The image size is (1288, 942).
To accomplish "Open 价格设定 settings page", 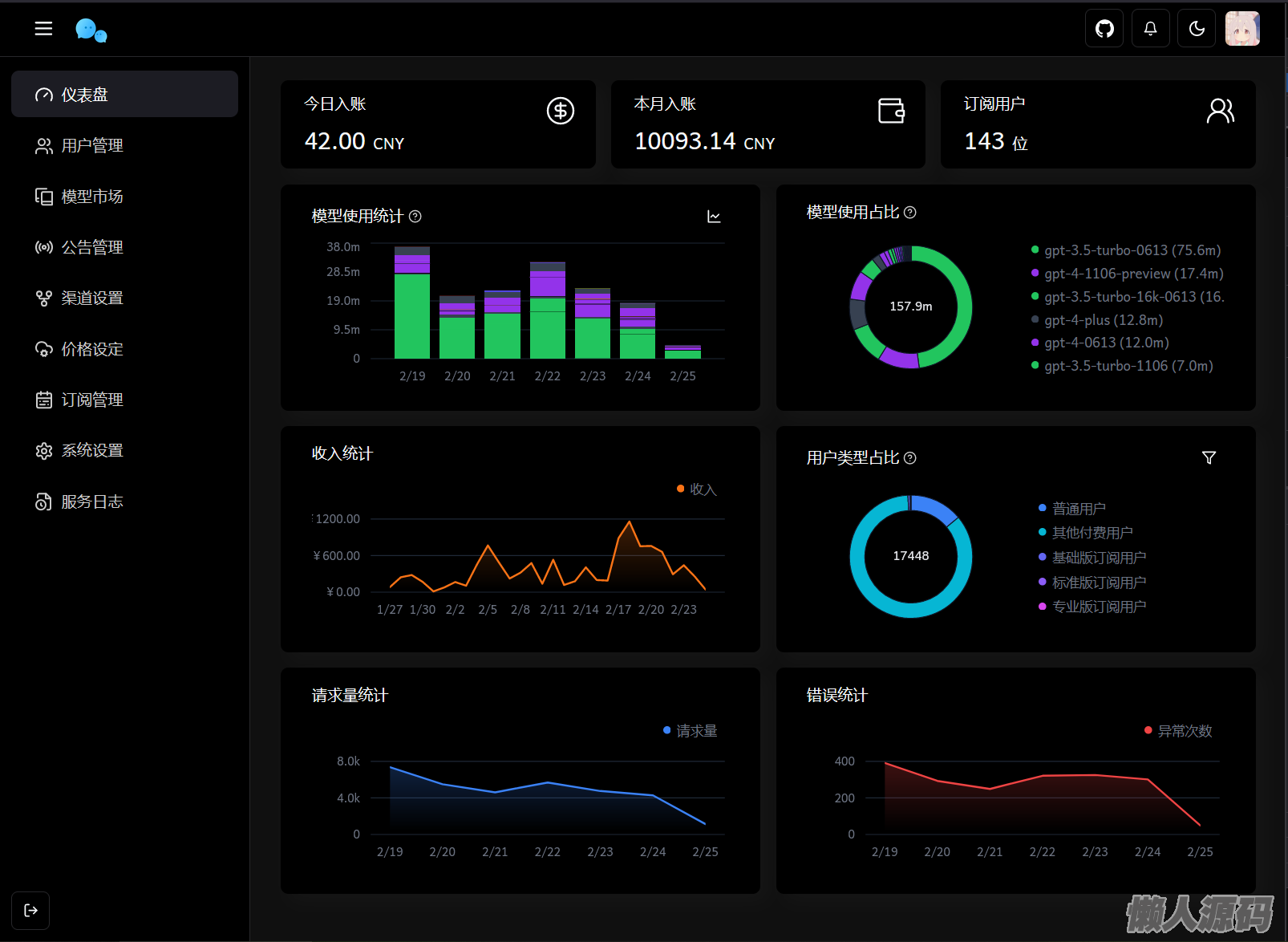I will (124, 349).
